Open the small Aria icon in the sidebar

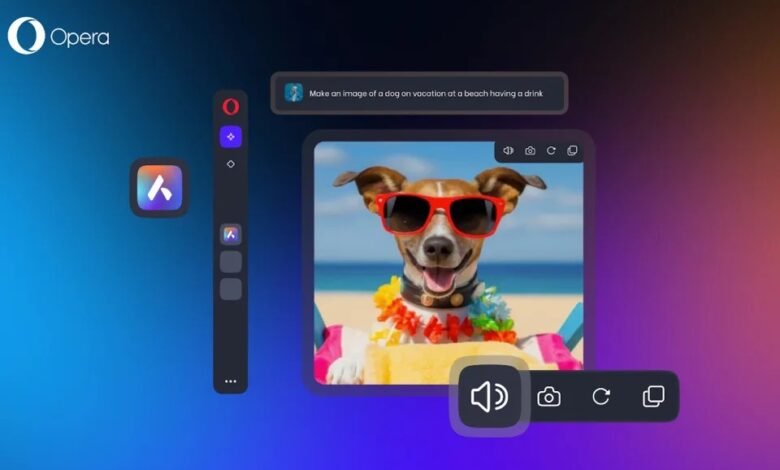coord(231,235)
